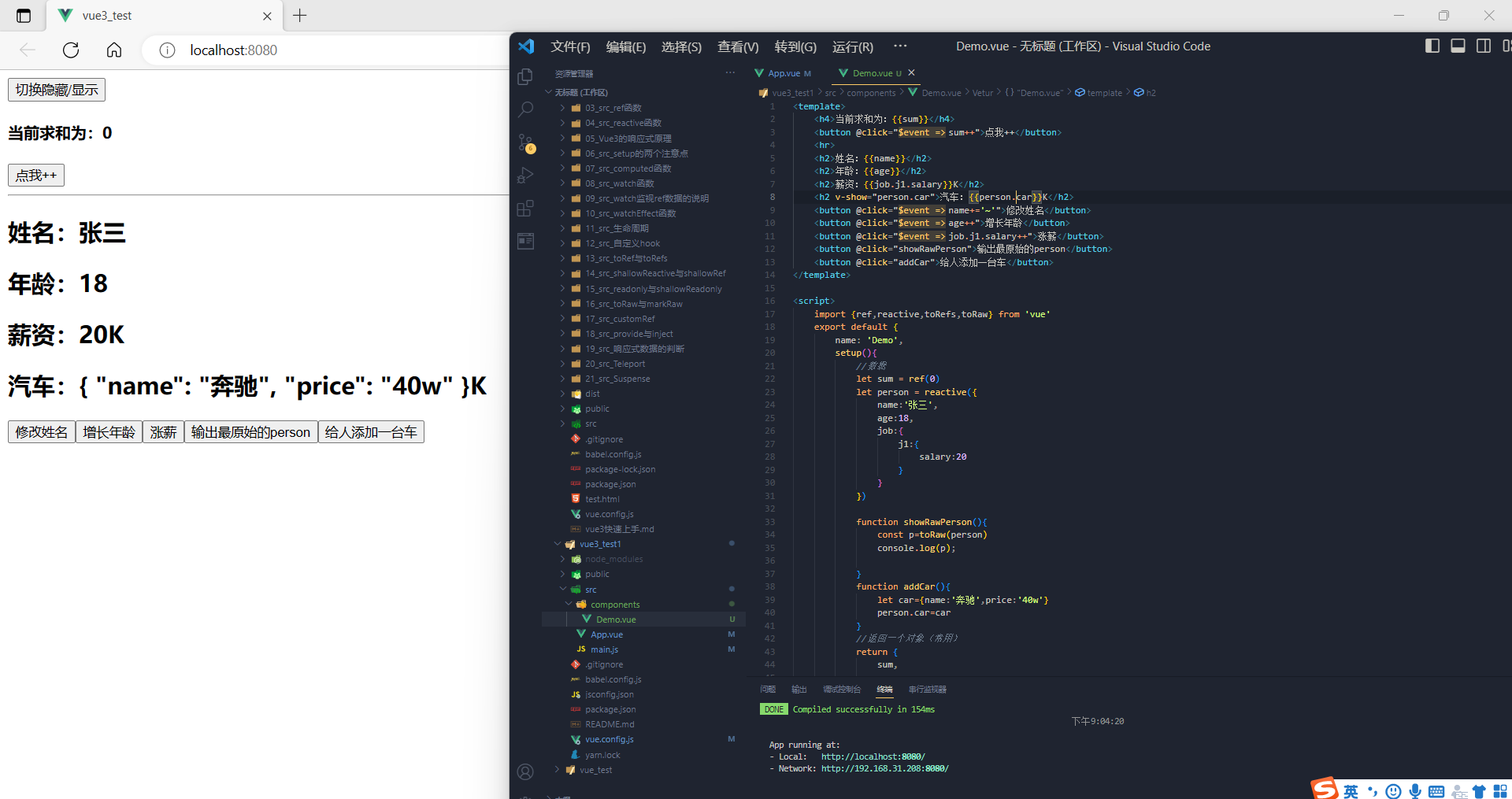Switch the Sogou input language 英 indicator

click(1351, 791)
